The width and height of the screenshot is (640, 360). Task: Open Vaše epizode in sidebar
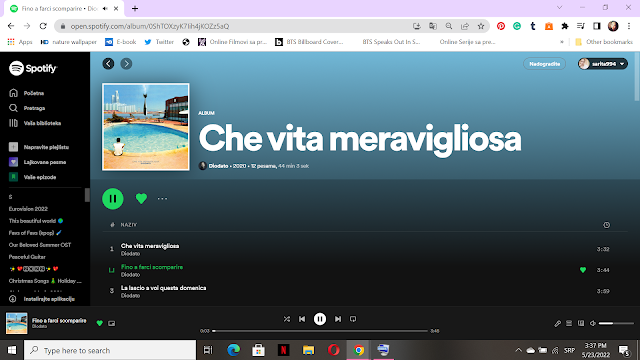[32, 177]
